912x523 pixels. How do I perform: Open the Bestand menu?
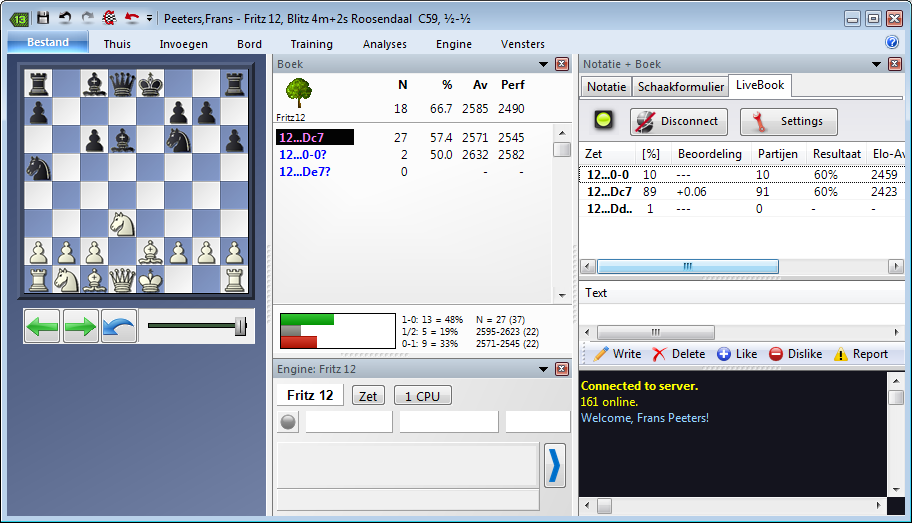click(48, 42)
